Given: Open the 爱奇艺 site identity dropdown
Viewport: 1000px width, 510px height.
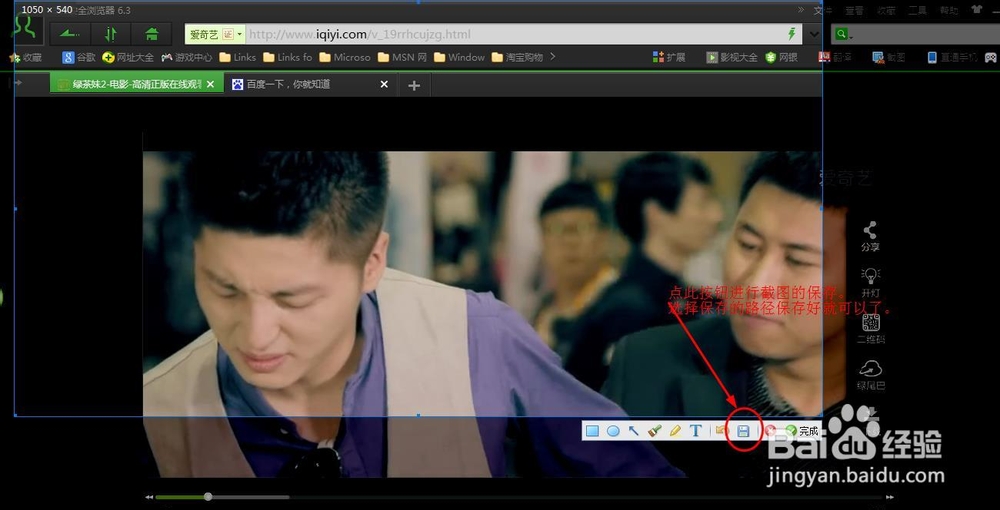Looking at the screenshot, I should click(x=216, y=34).
